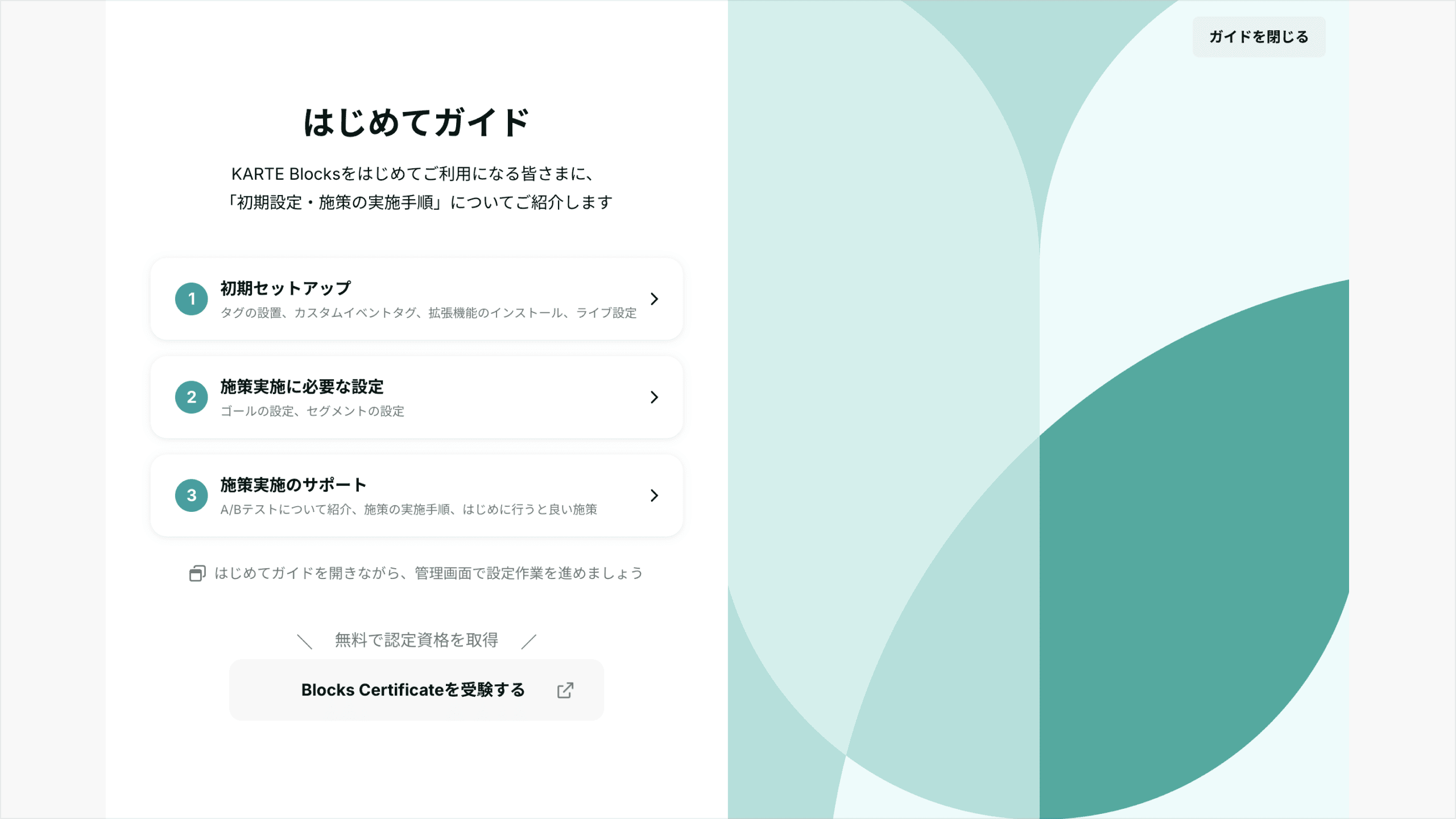Open the 施策実施のサポート step title
1456x819 pixels.
293,485
